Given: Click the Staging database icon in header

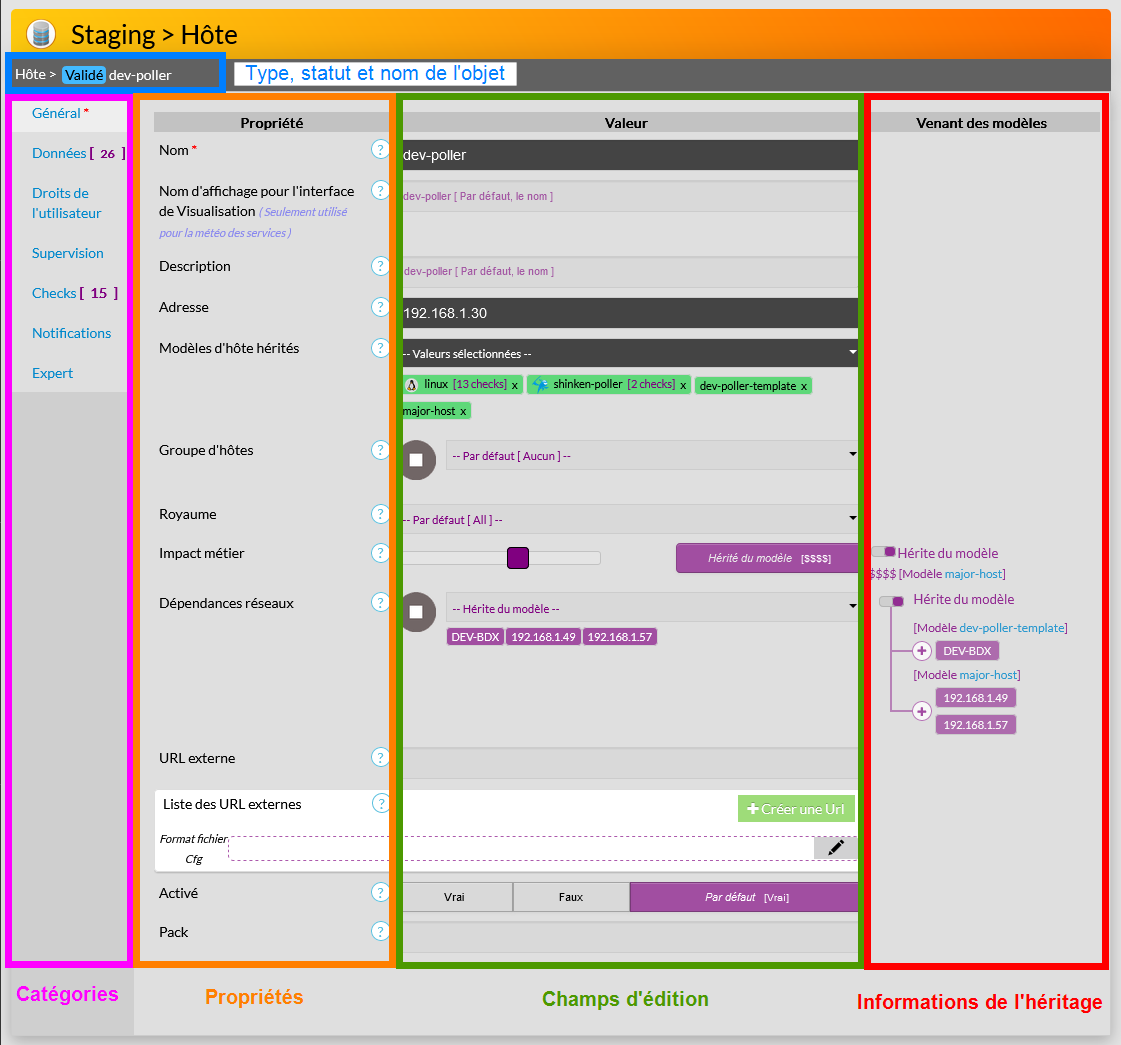Looking at the screenshot, I should [41, 35].
